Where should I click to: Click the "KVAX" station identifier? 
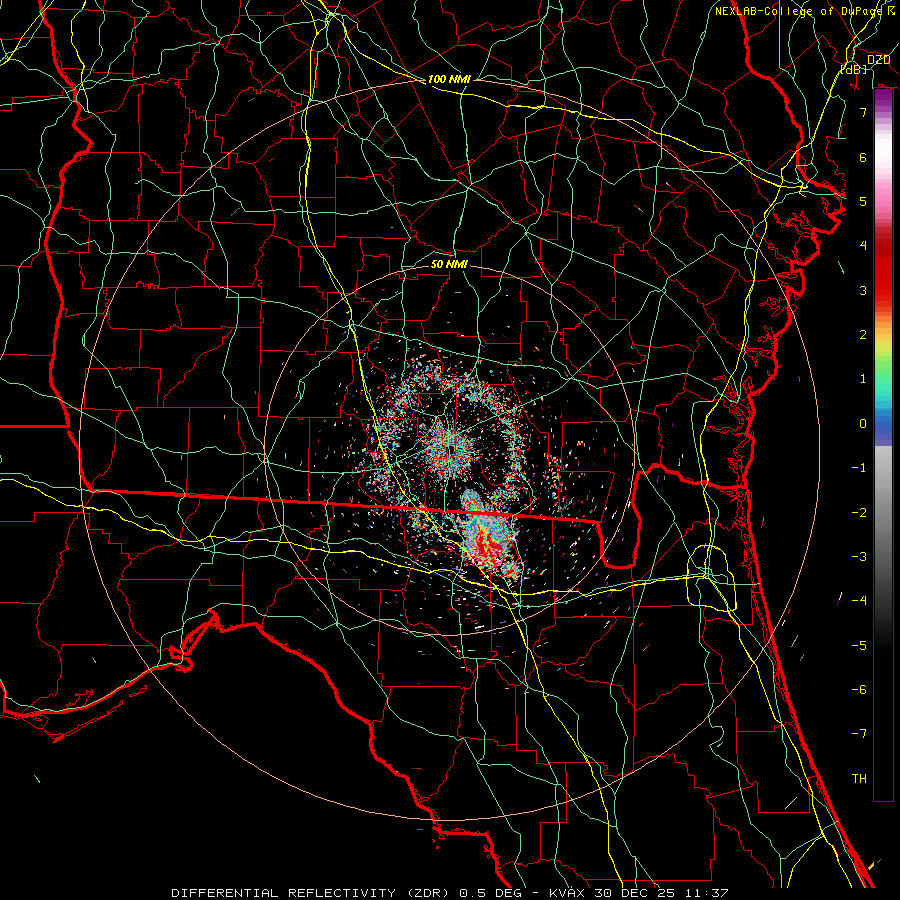[x=566, y=893]
